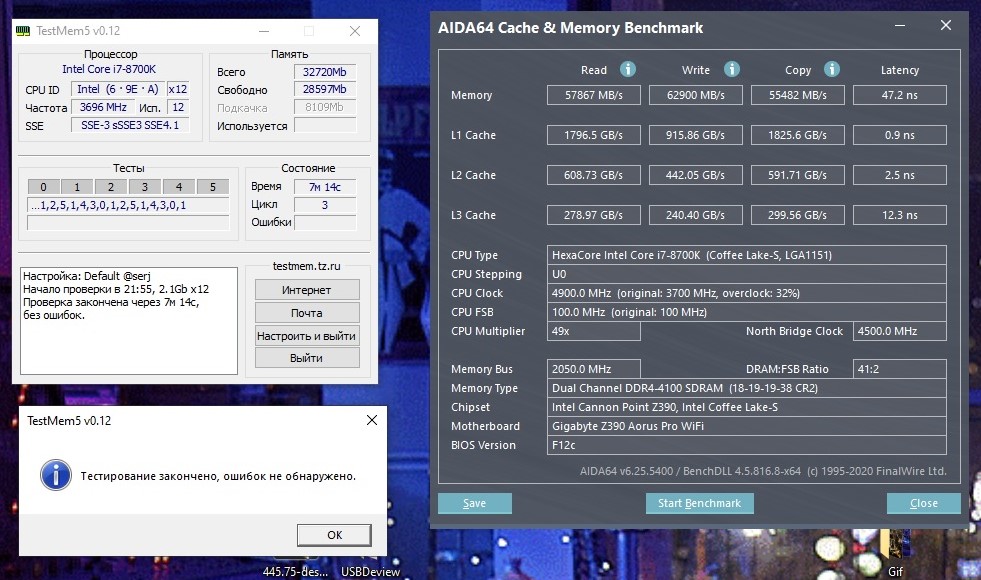Click the TestMem5 log text area
This screenshot has height=580, width=981.
pyautogui.click(x=129, y=321)
